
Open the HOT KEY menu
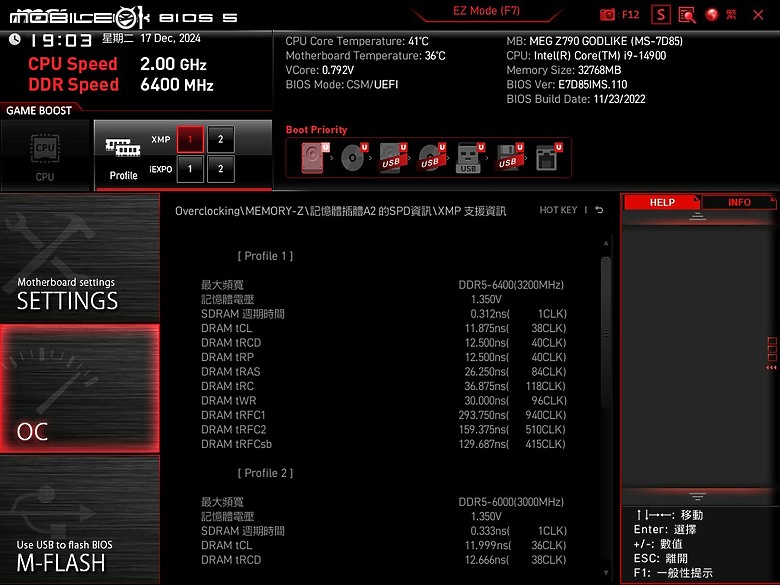tap(558, 210)
